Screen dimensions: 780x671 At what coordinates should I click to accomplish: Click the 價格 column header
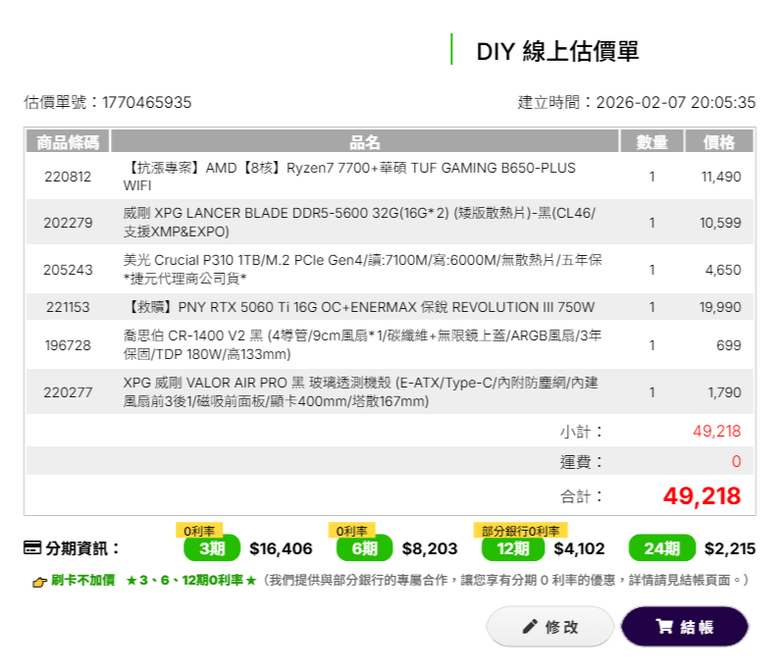pos(719,142)
